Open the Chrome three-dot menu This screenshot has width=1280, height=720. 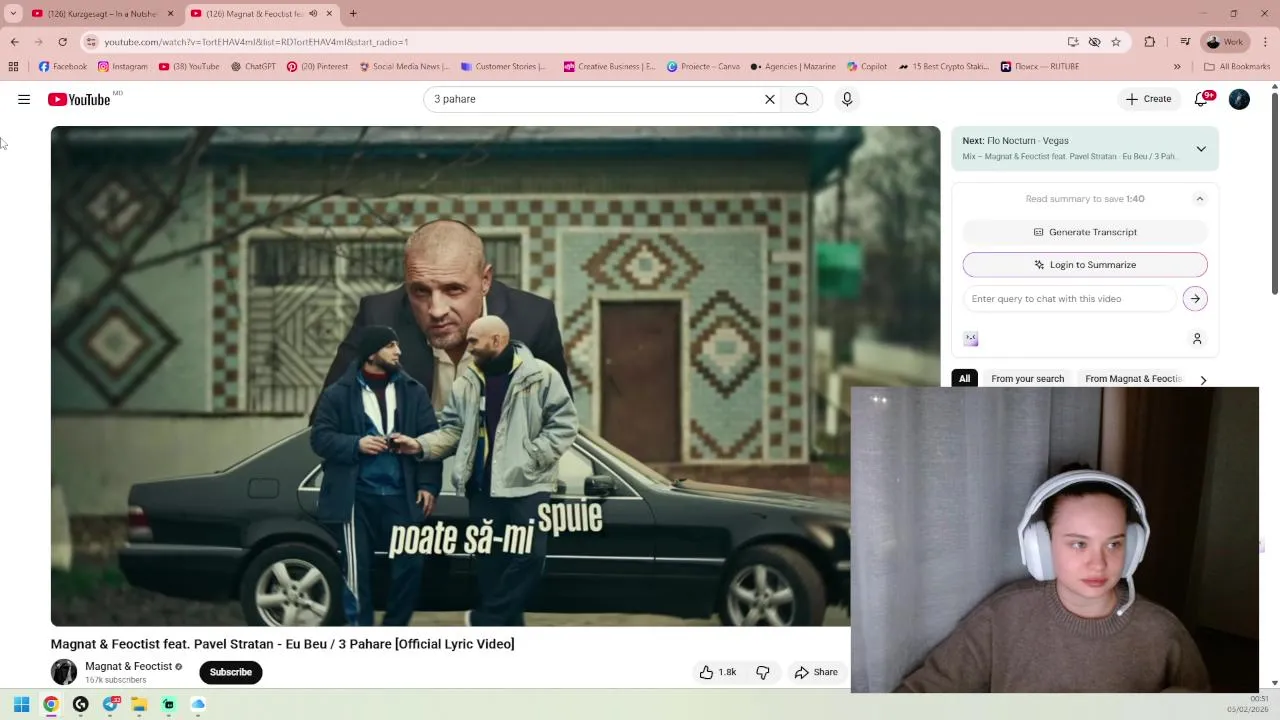(1265, 42)
